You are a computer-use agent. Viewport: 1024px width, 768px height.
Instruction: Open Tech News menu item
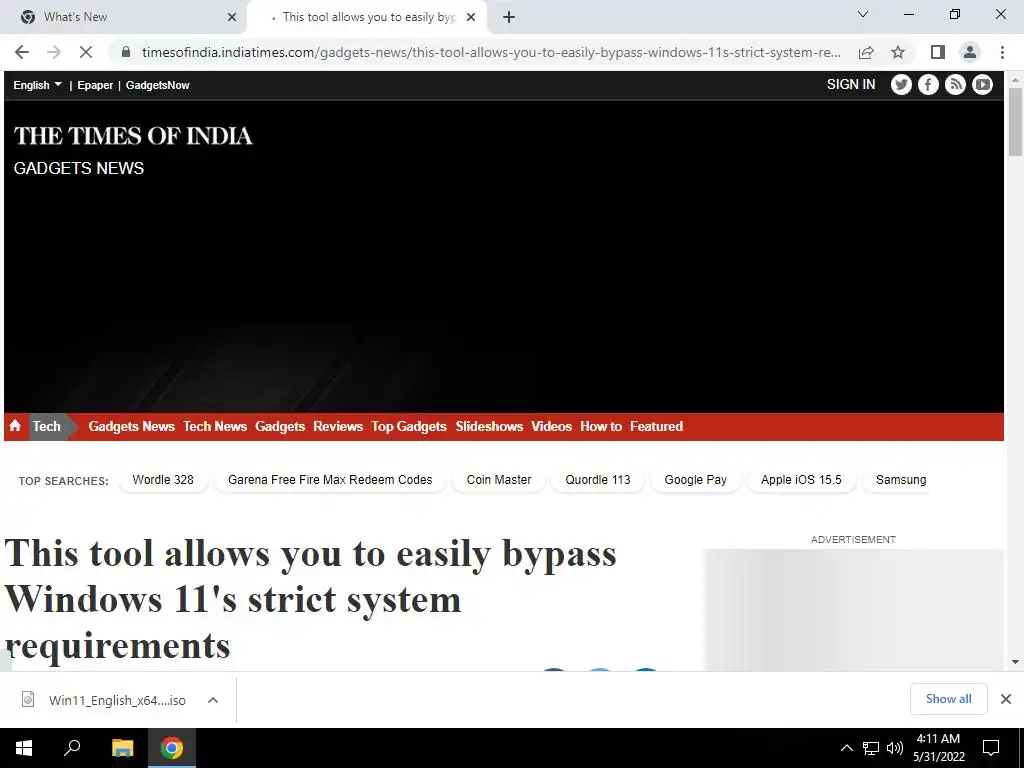tap(215, 426)
